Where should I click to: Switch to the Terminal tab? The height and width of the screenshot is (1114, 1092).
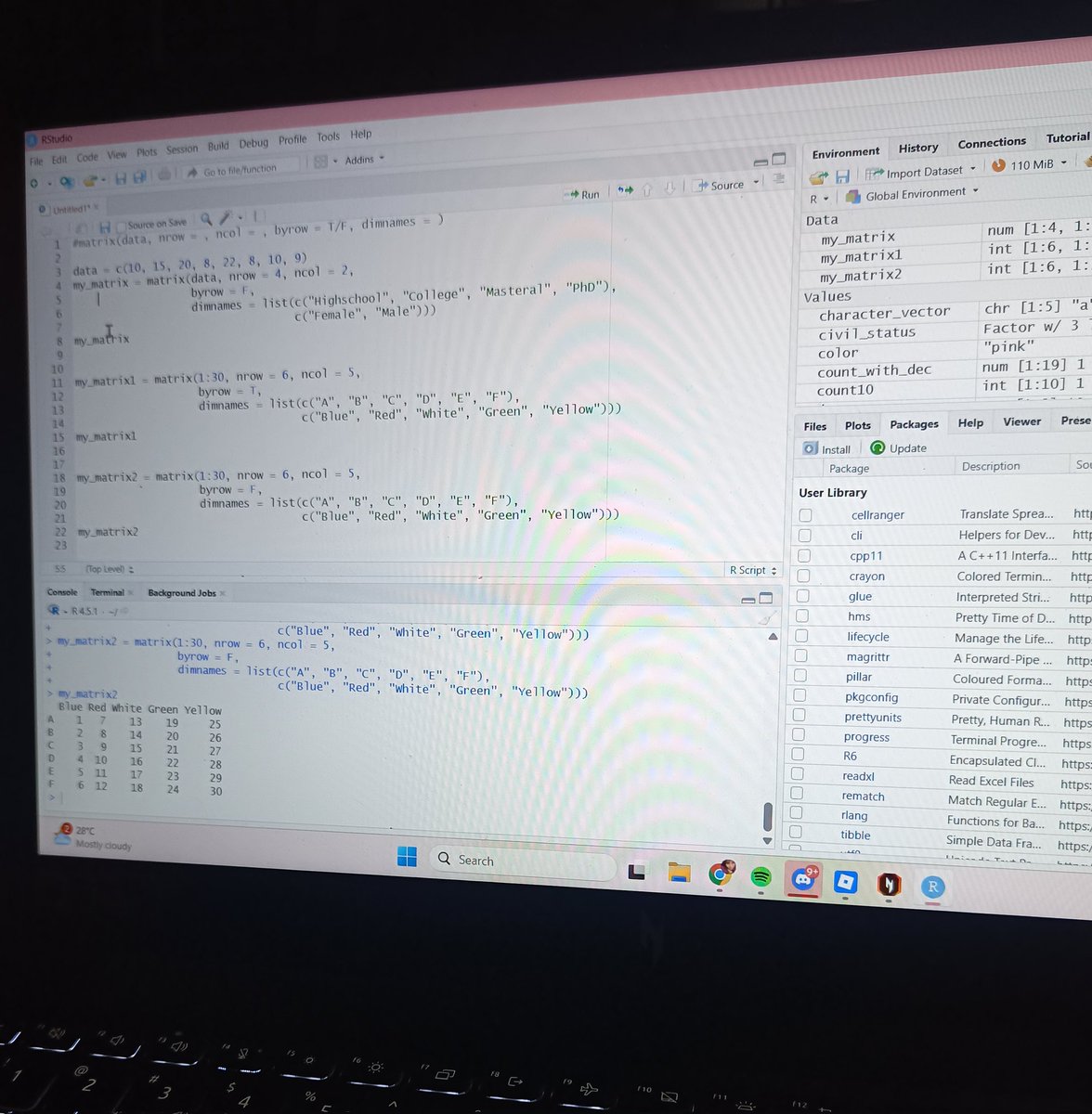click(108, 592)
